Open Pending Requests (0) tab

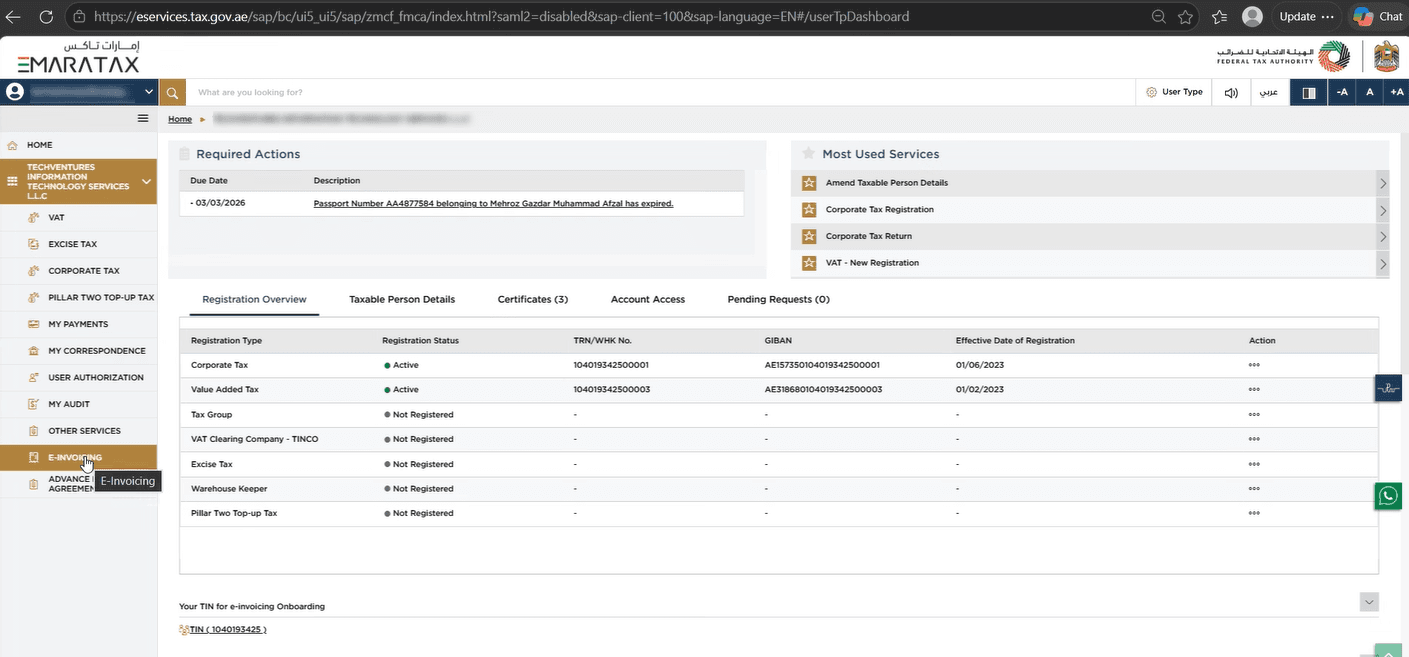pos(779,299)
